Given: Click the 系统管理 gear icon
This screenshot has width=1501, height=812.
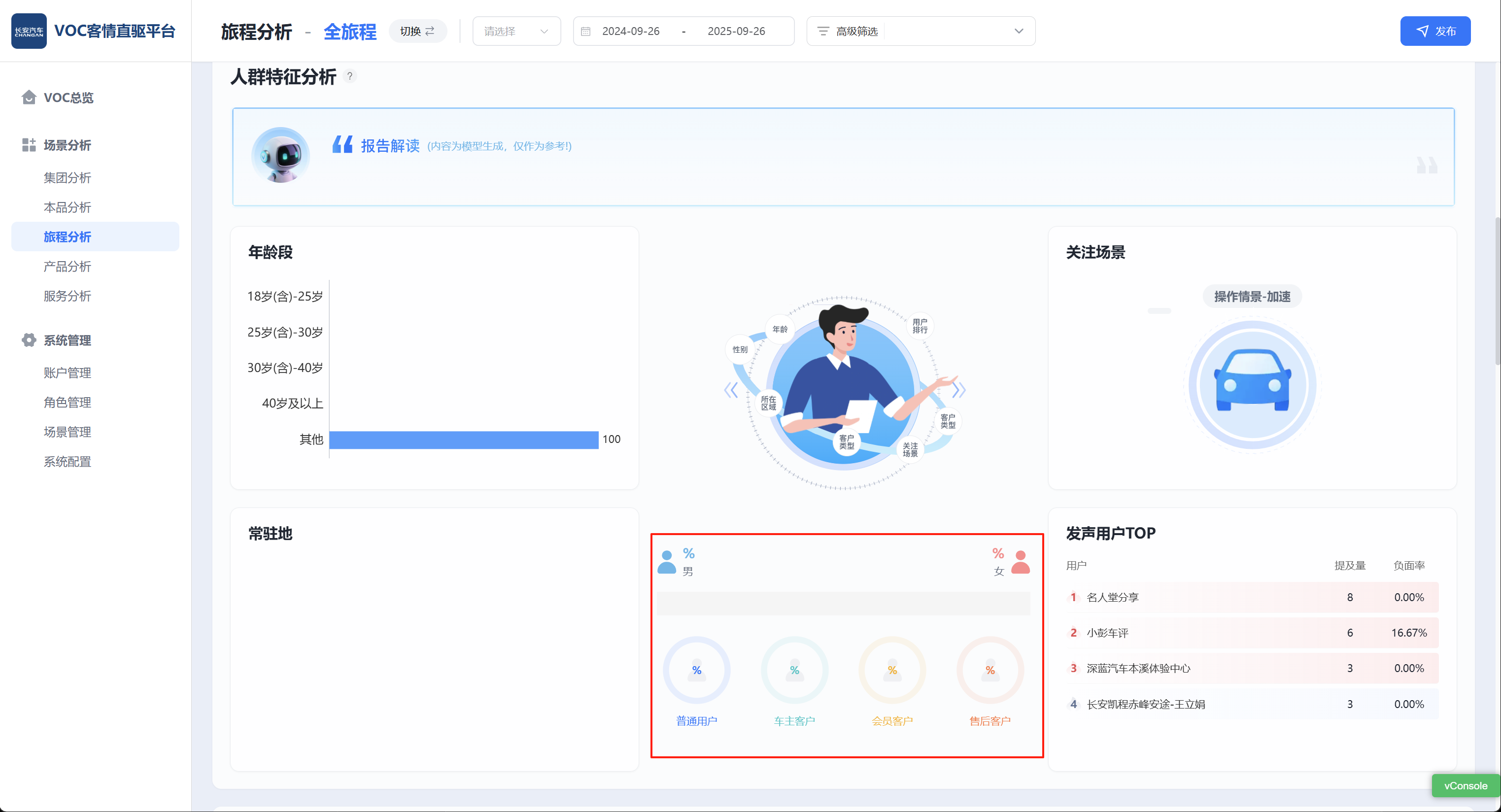Looking at the screenshot, I should pyautogui.click(x=29, y=340).
